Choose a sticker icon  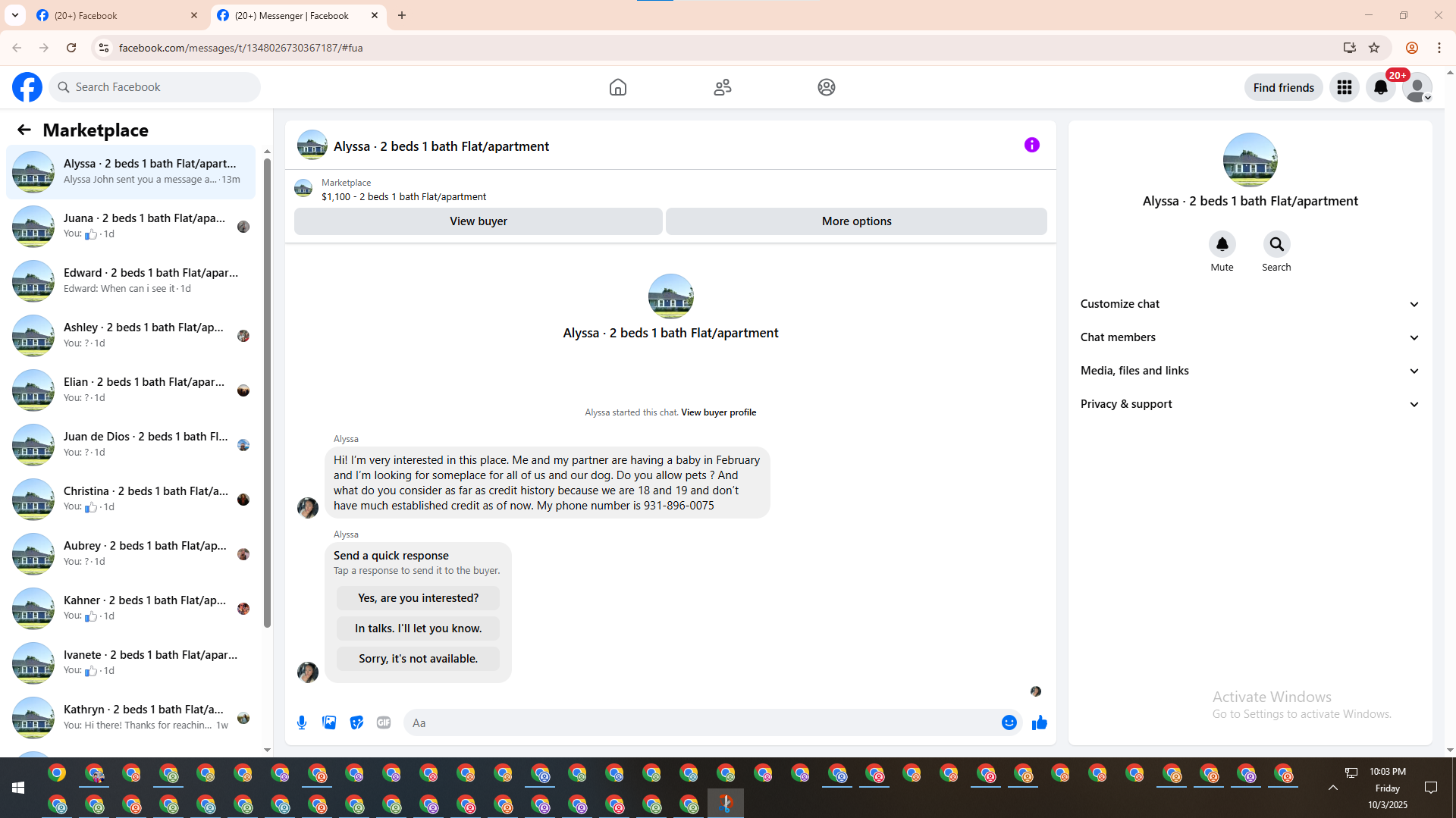[x=356, y=722]
